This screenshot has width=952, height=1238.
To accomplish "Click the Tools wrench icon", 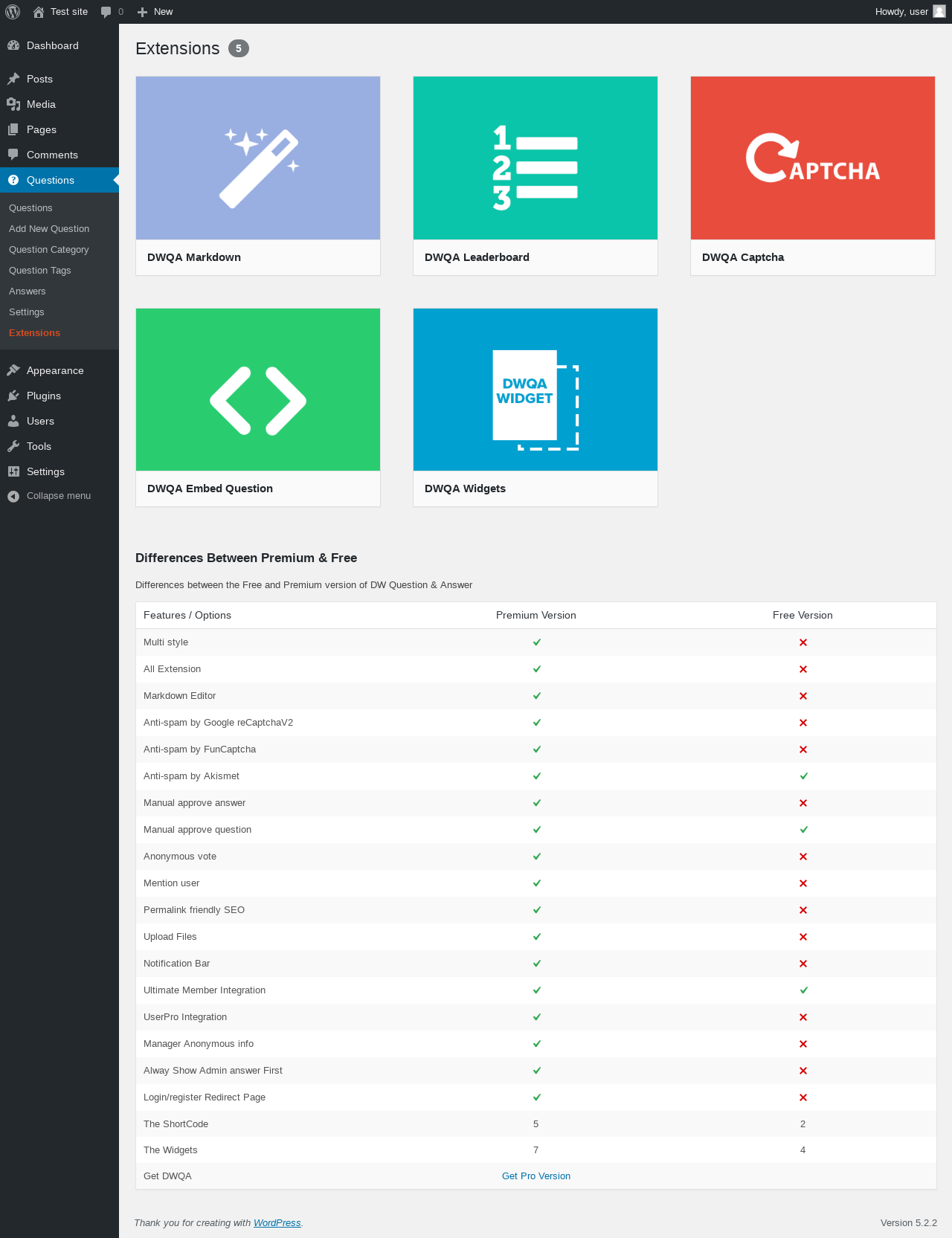I will tap(13, 446).
